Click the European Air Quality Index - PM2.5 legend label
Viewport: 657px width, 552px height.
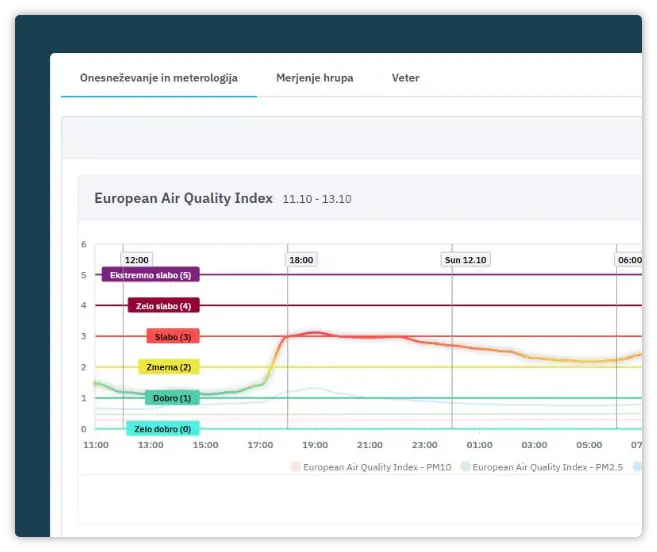coord(549,466)
